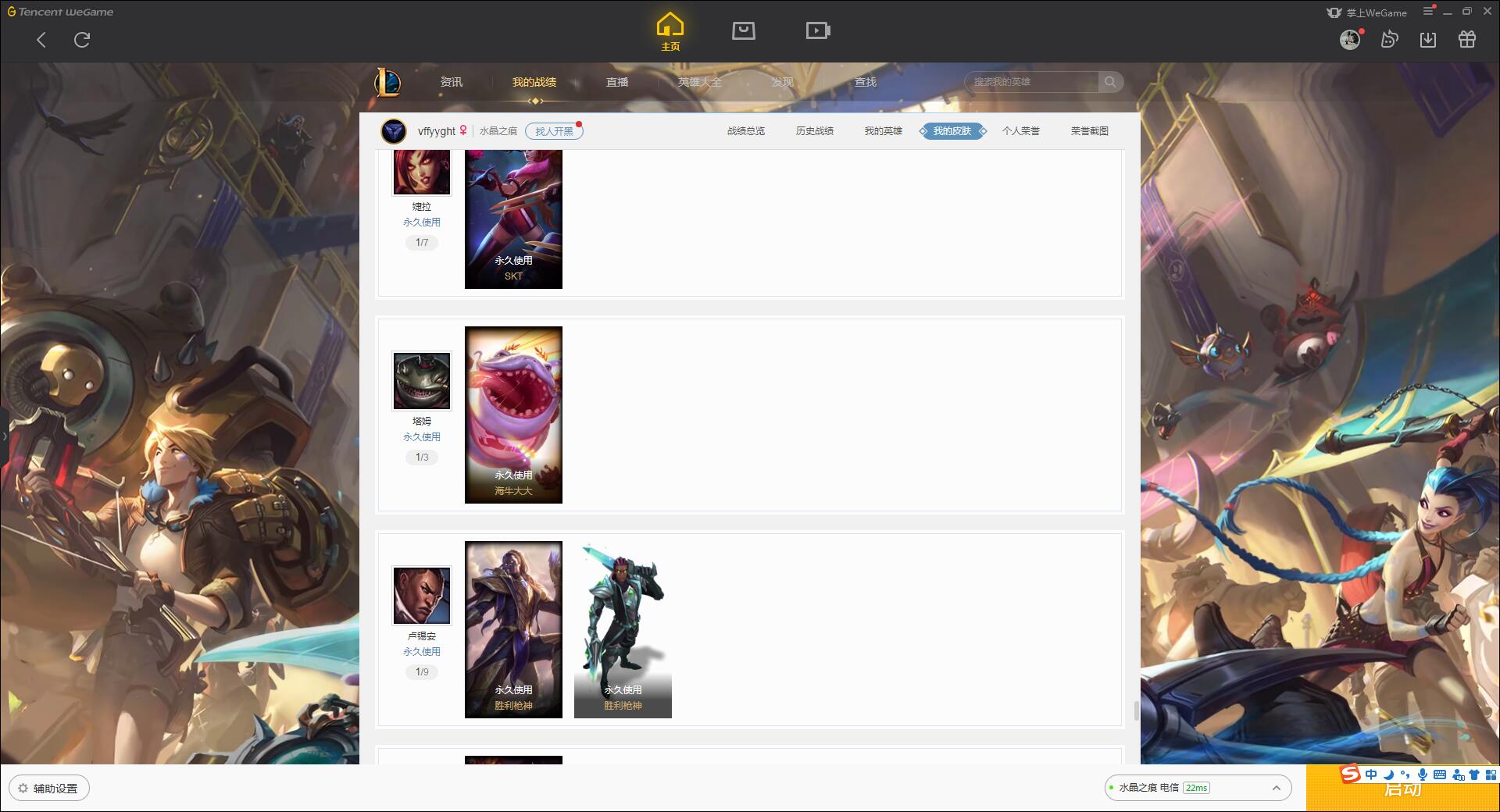Image resolution: width=1500 pixels, height=812 pixels.
Task: Switch to 历史战绩 sub-tab
Action: pos(815,131)
